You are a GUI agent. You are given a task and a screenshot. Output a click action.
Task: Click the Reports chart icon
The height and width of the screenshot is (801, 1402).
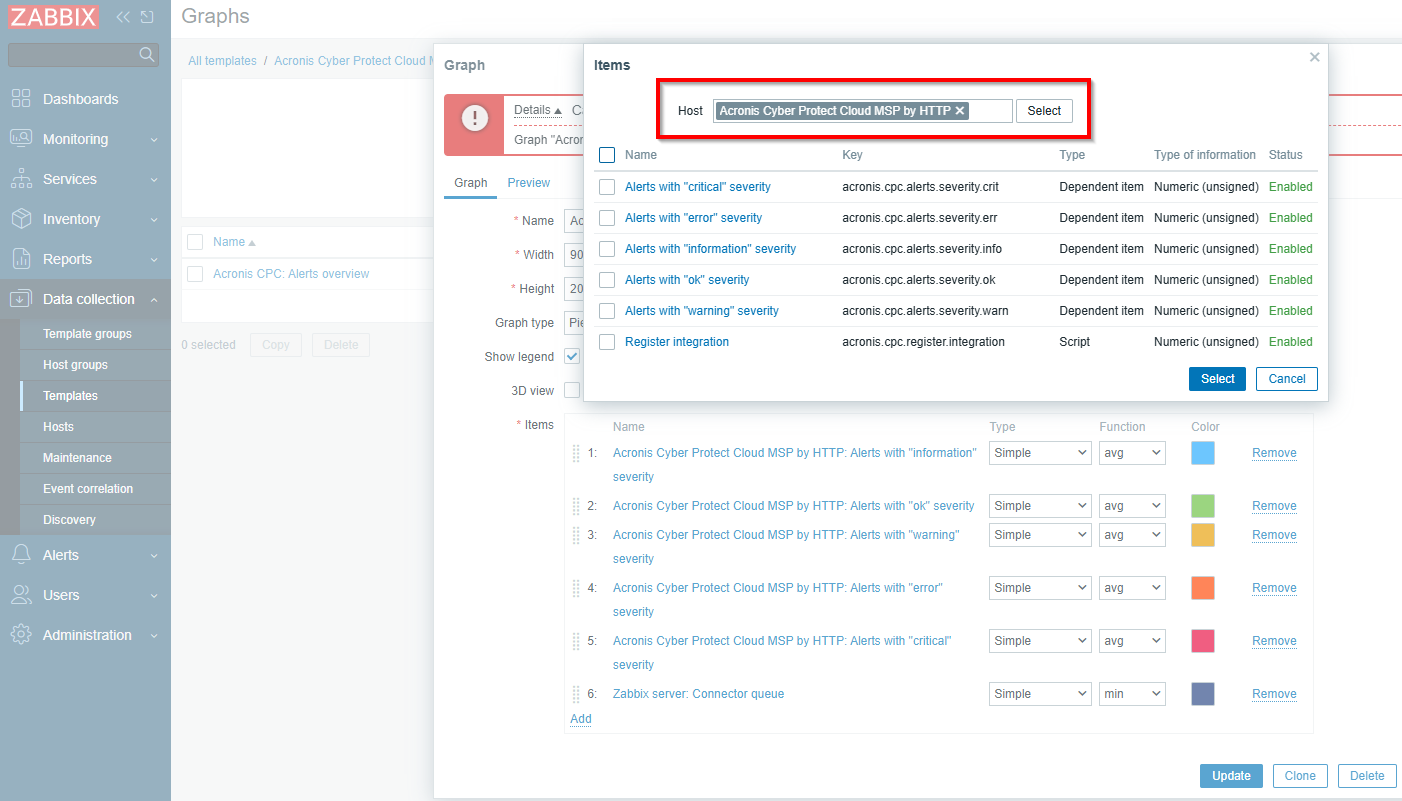pos(21,258)
